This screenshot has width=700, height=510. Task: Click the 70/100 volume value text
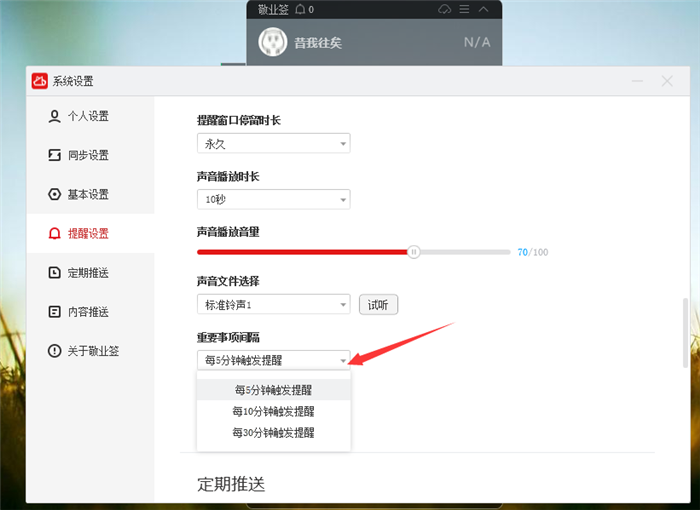(x=533, y=252)
